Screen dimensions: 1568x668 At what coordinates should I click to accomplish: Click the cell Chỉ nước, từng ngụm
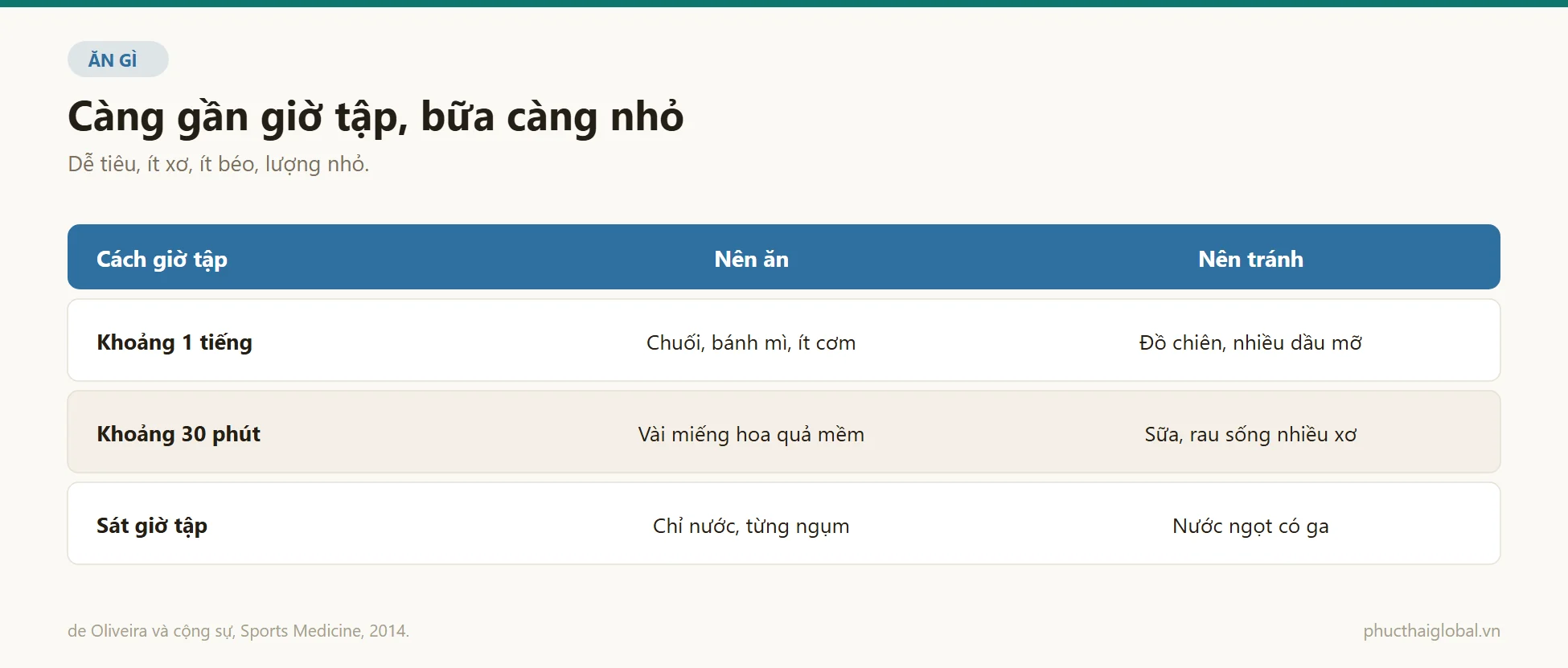751,526
